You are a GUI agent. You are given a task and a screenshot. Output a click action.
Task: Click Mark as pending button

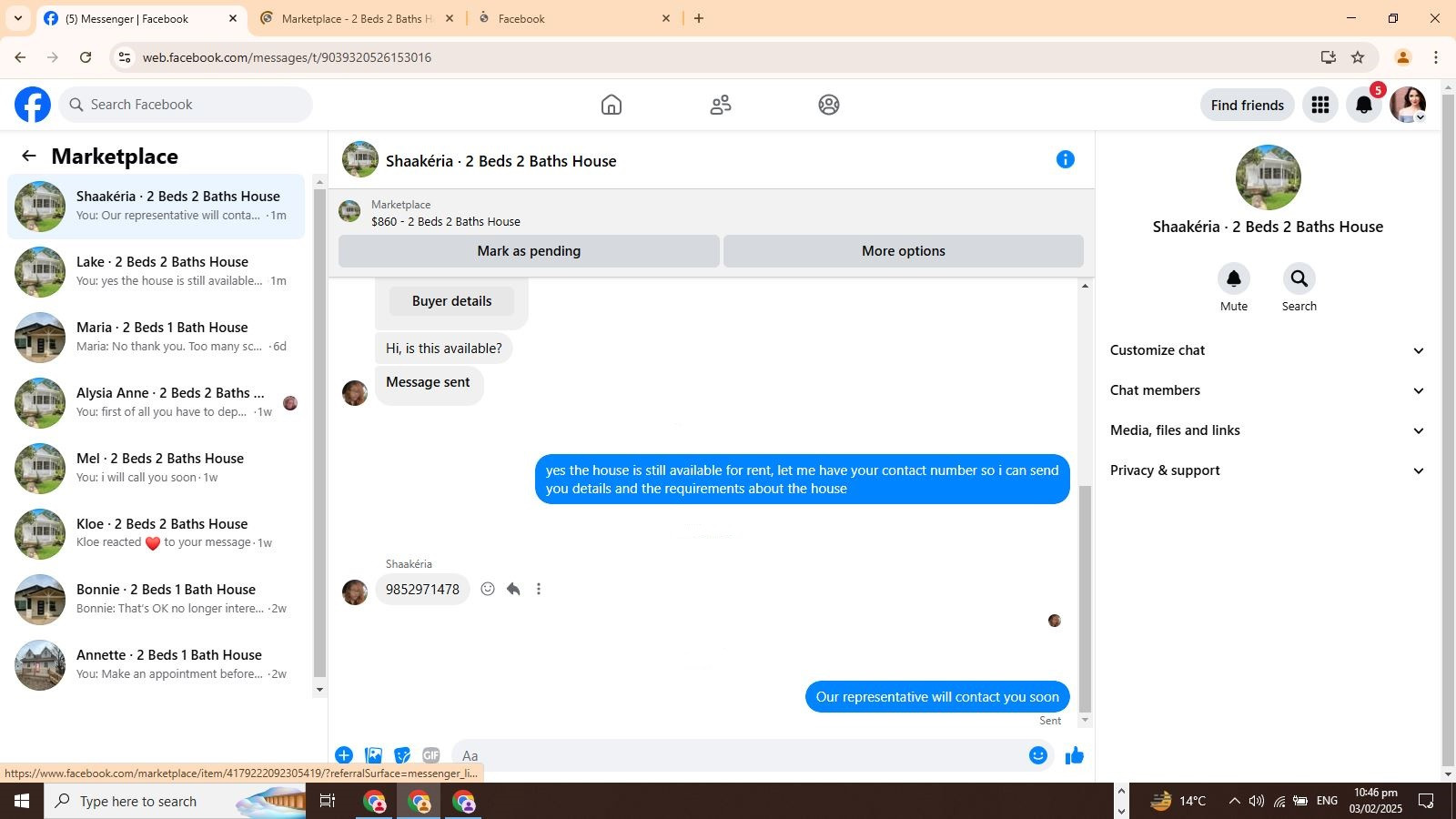coord(529,251)
